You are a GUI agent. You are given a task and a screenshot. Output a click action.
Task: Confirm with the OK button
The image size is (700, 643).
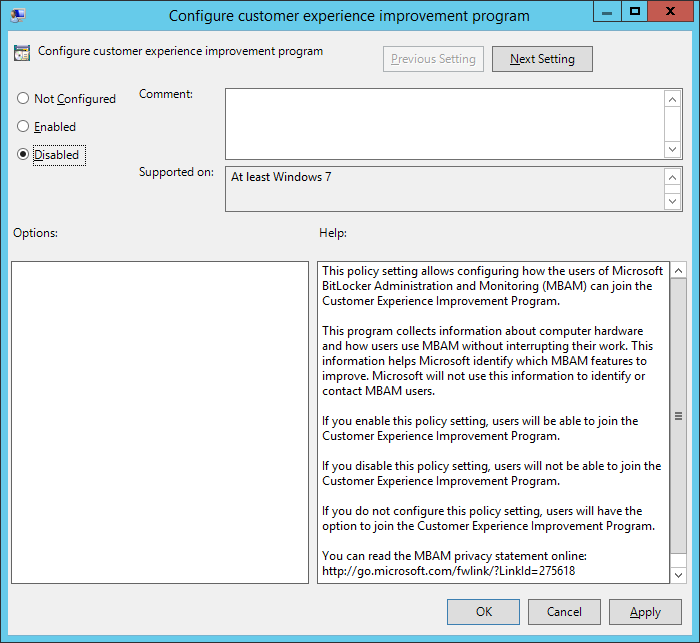click(483, 612)
